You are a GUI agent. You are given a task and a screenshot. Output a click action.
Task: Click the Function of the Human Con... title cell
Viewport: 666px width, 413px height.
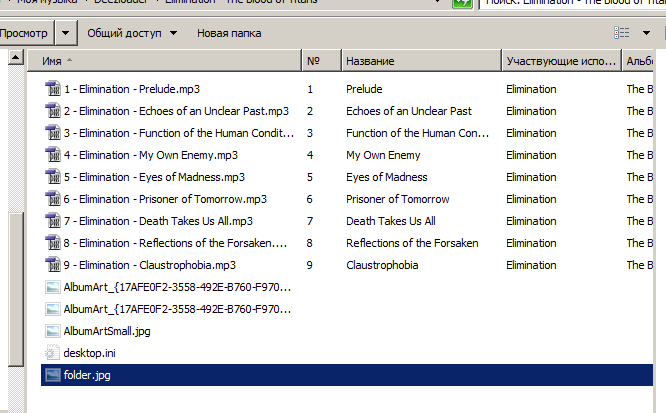[418, 133]
